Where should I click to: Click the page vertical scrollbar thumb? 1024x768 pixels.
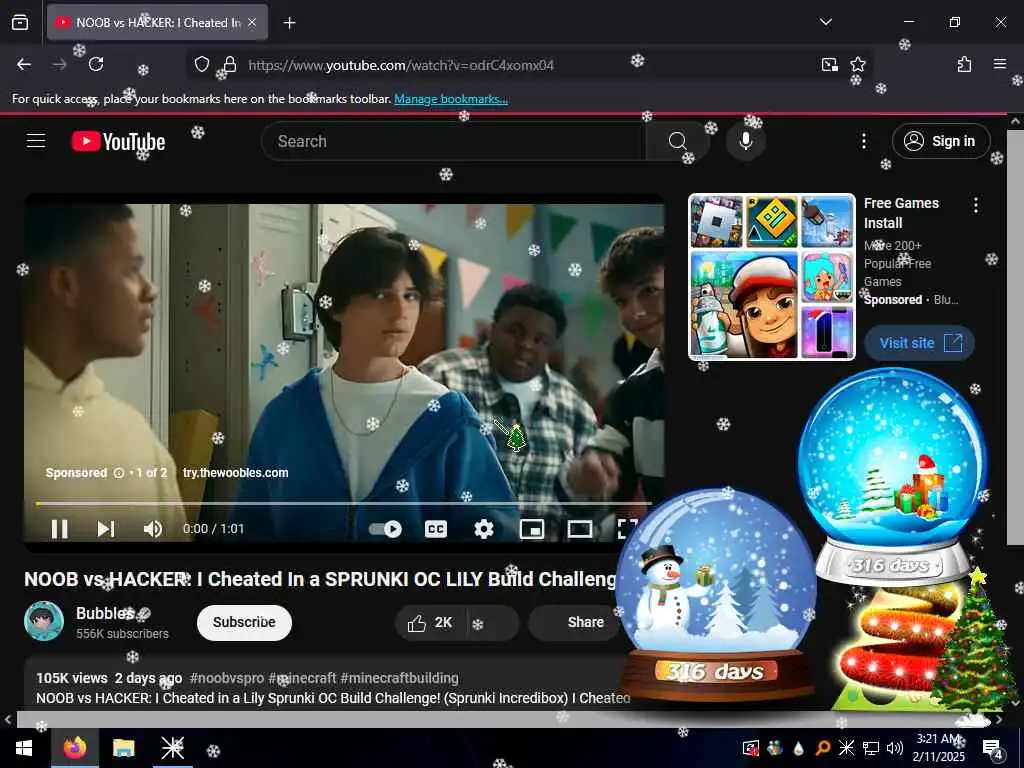coord(1014,337)
